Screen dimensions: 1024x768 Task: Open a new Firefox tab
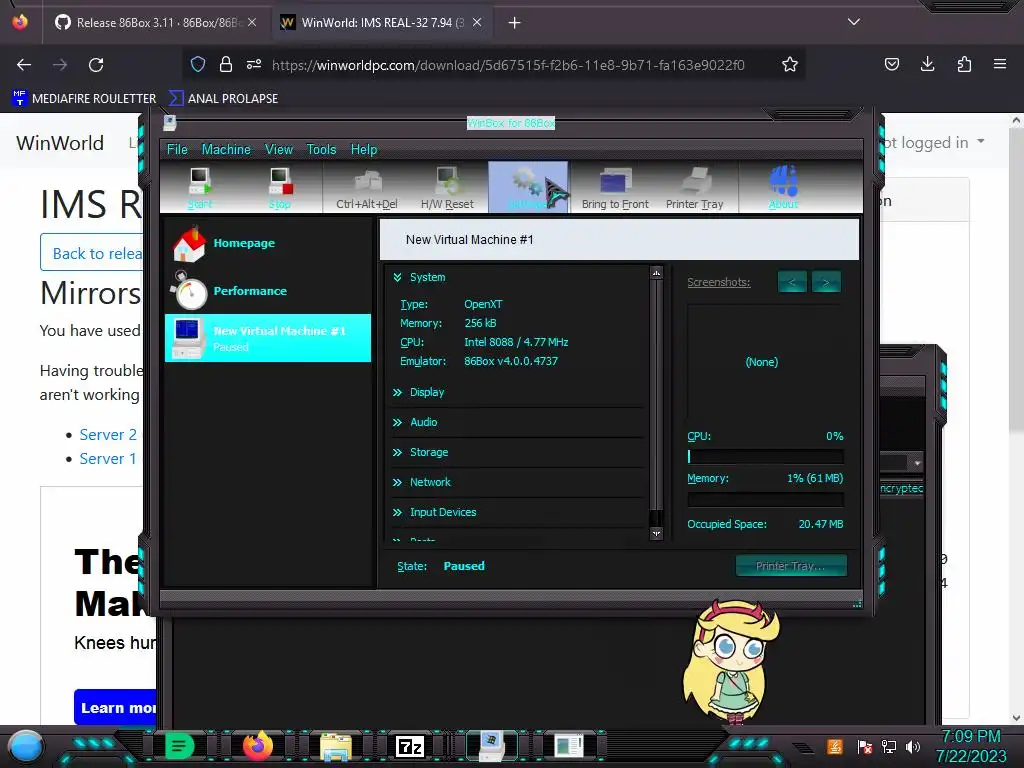tap(515, 23)
